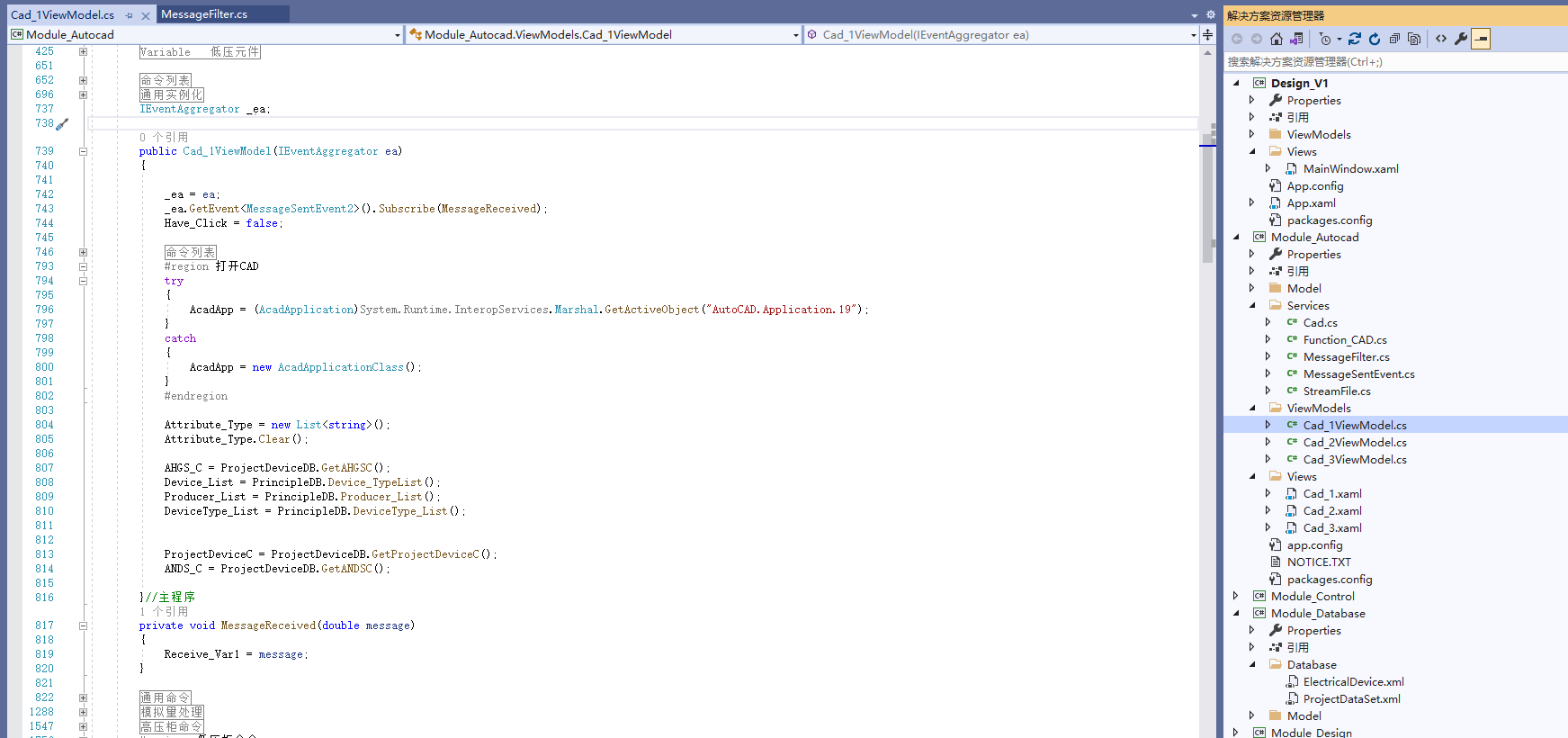Select NOTICE.TXT file
1568x738 pixels.
[1319, 562]
